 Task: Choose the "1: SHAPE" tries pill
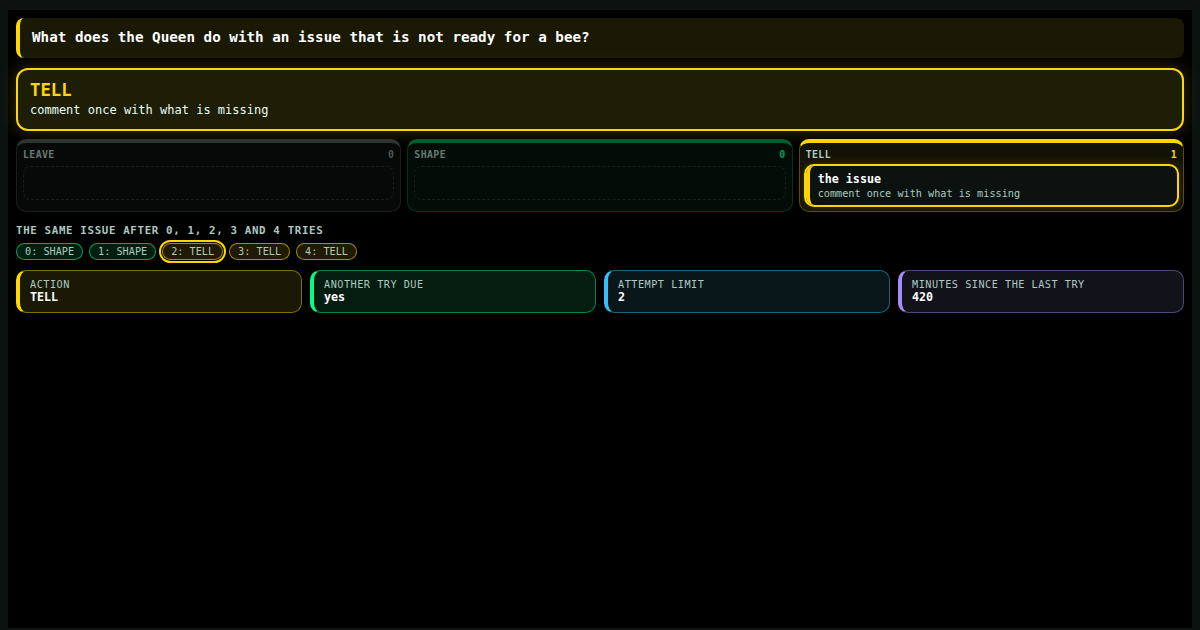pos(123,252)
